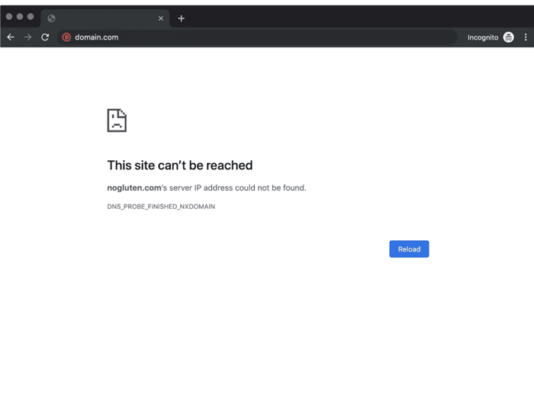Click the forward navigation arrow
This screenshot has width=534, height=401.
pos(28,37)
